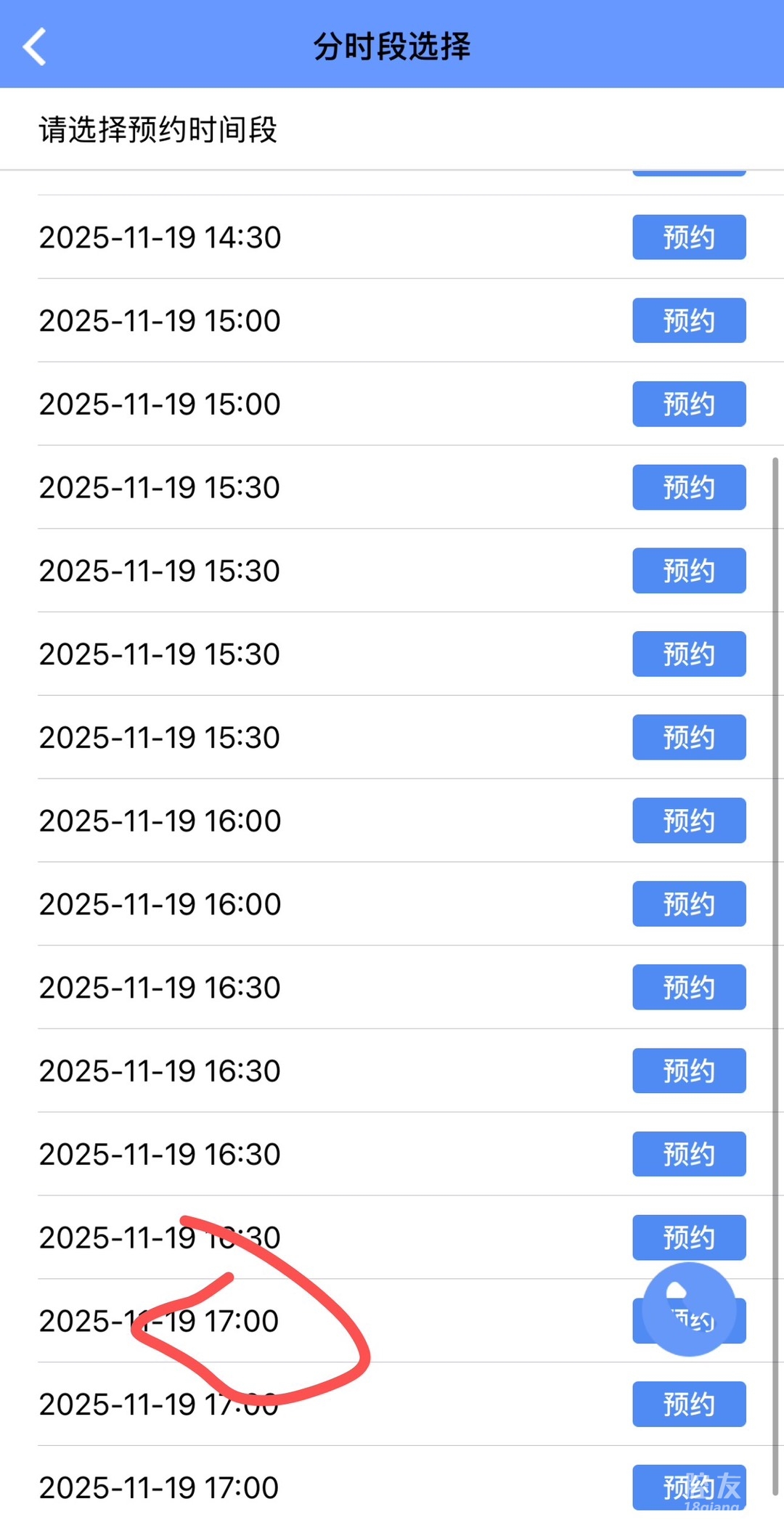Select the 17:00 time circled in red
Screen dimensions: 784x1520
(x=159, y=1321)
